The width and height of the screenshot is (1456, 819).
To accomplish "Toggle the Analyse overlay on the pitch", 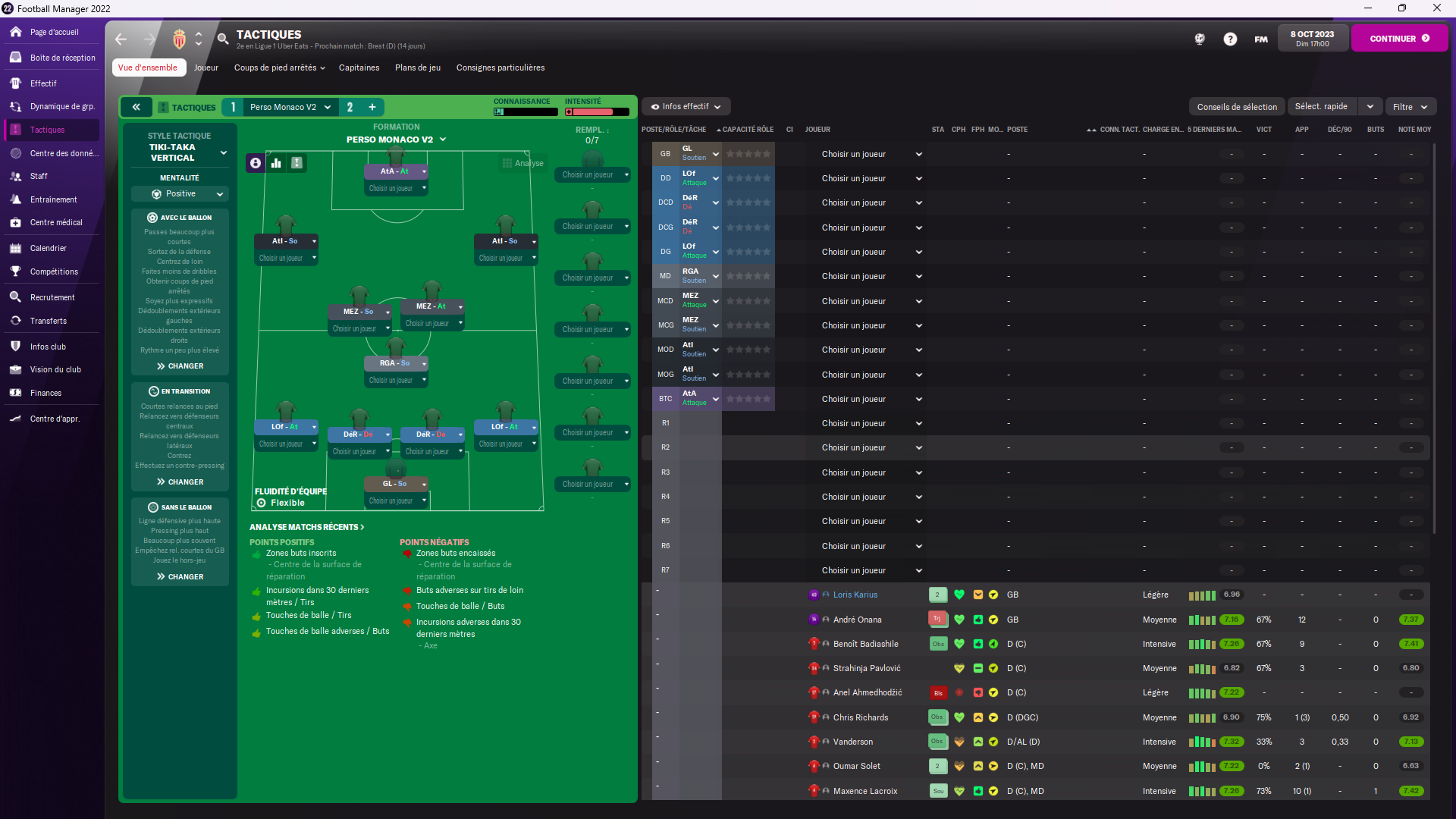I will [x=522, y=163].
